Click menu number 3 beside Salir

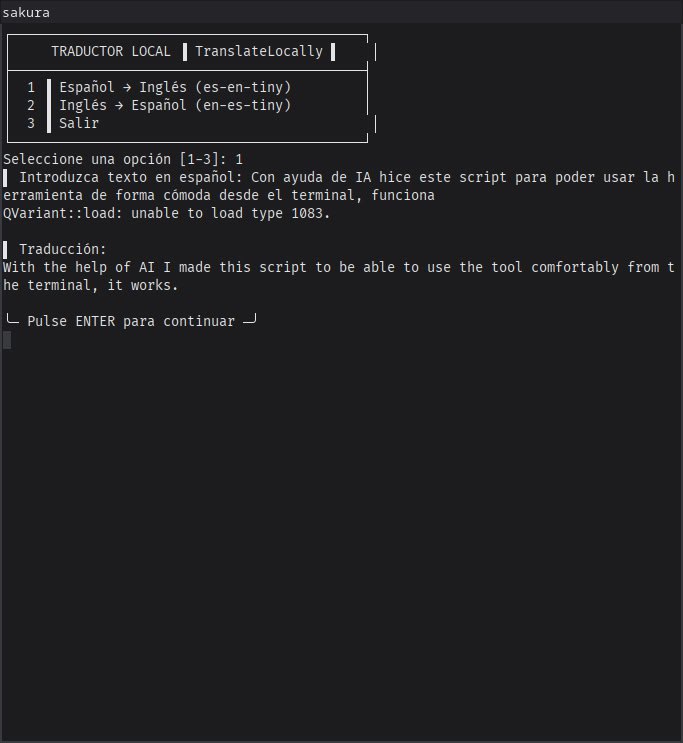[x=31, y=123]
